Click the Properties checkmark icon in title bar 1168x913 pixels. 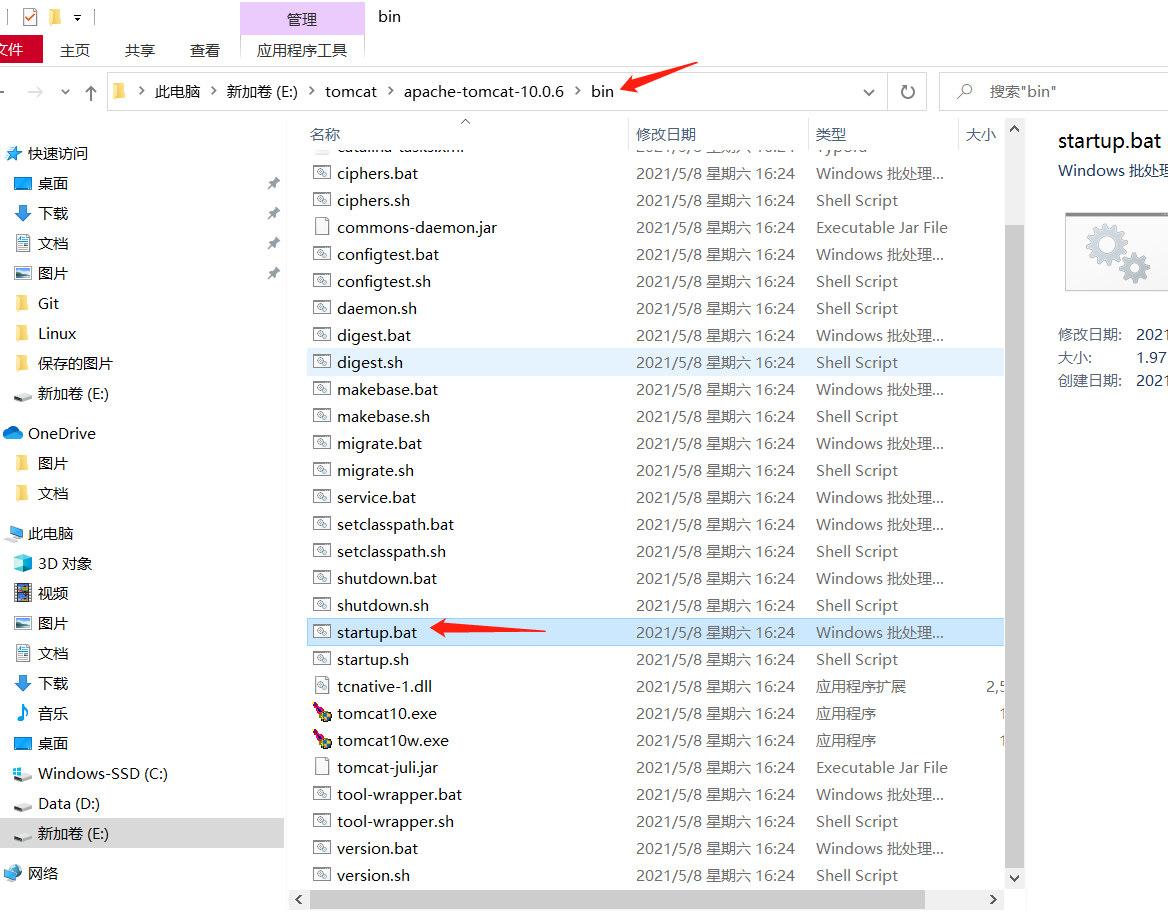[30, 16]
